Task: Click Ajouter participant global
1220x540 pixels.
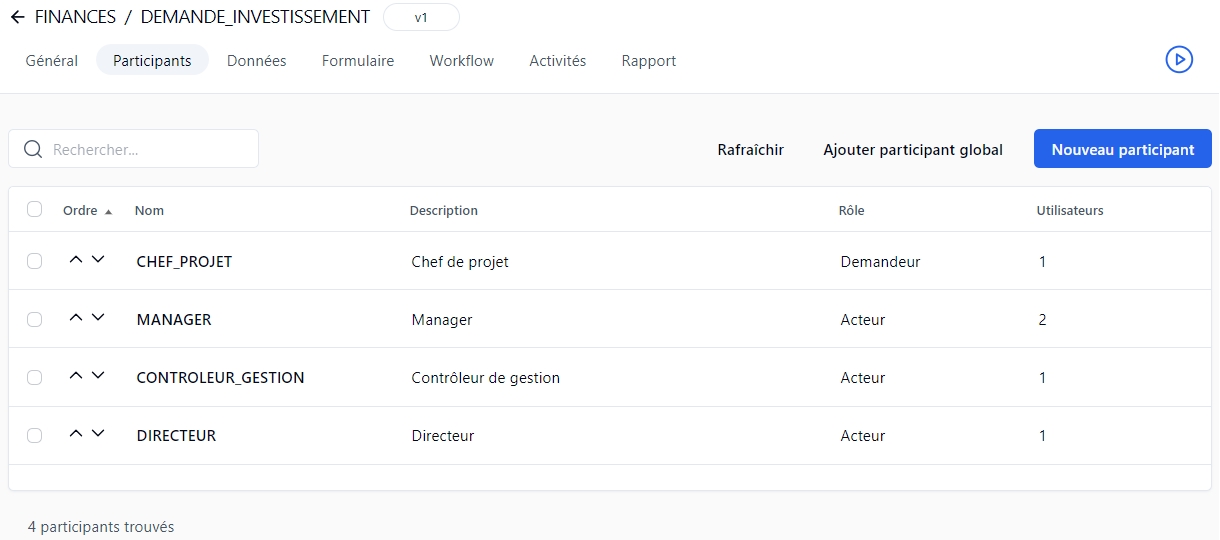Action: click(912, 150)
